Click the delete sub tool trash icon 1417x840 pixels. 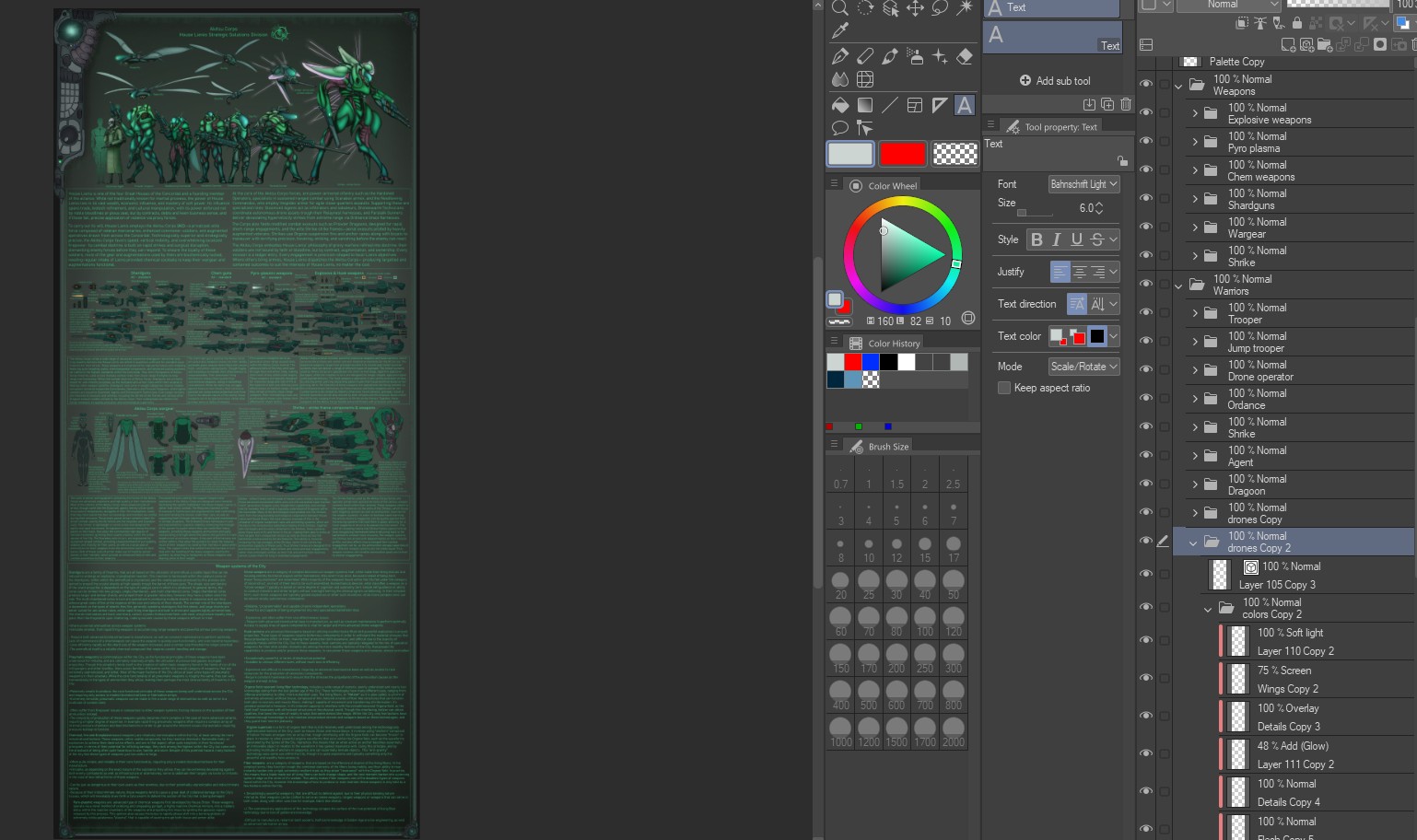tap(1126, 104)
